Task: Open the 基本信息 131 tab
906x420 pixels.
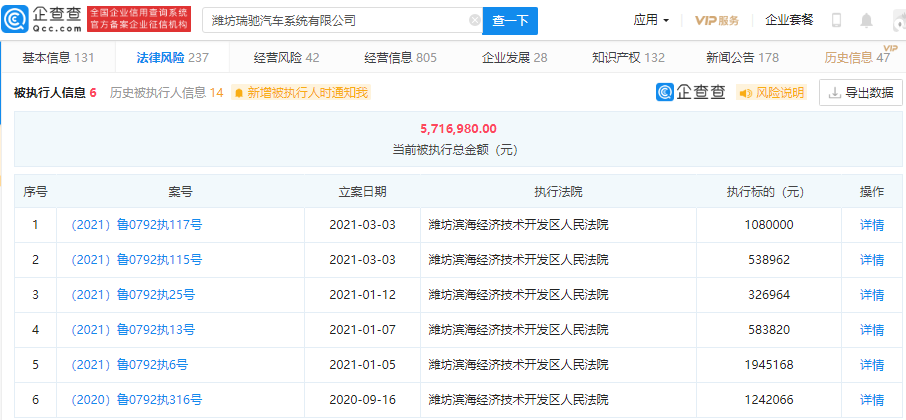Action: [58, 58]
